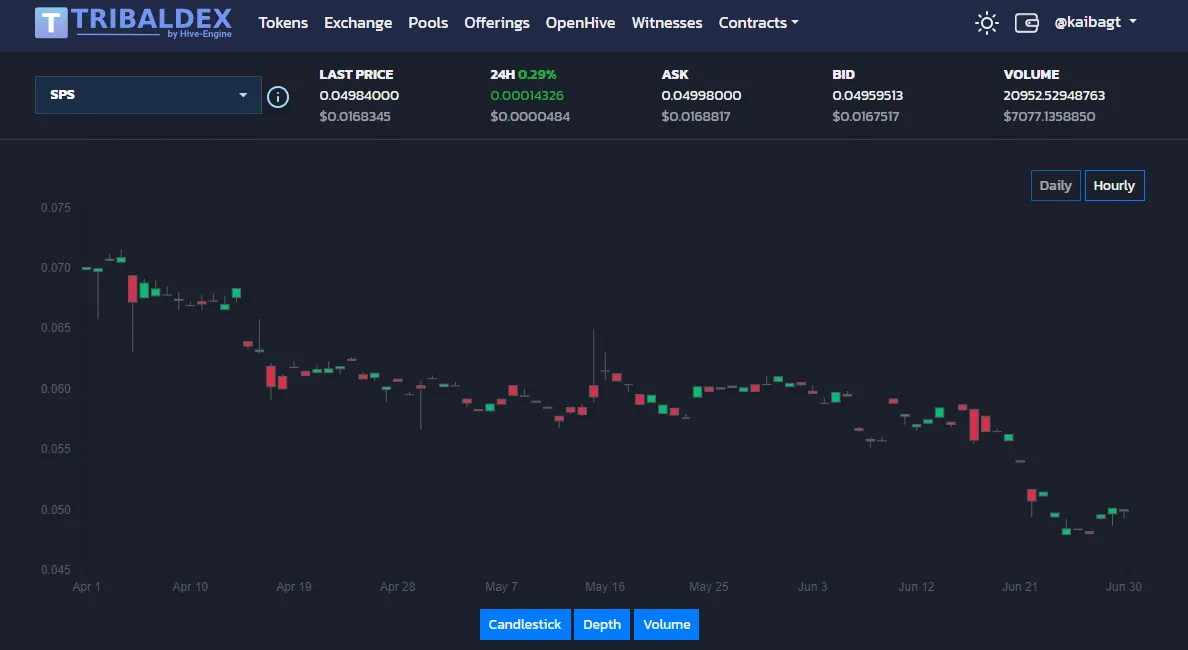
Task: Click the volume value 20952.52948763
Action: pyautogui.click(x=1054, y=95)
